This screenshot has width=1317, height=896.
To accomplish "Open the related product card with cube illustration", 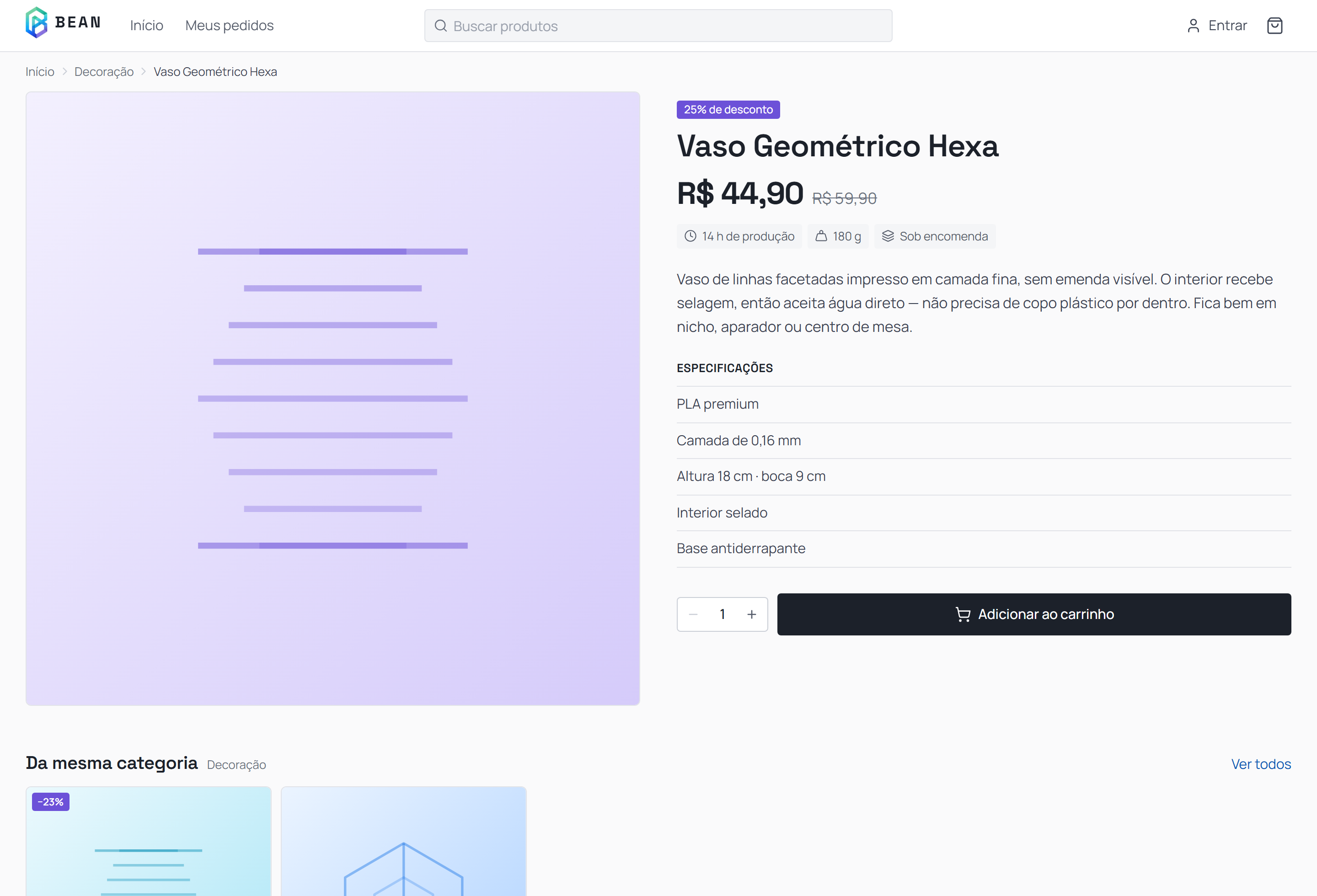I will pyautogui.click(x=403, y=841).
